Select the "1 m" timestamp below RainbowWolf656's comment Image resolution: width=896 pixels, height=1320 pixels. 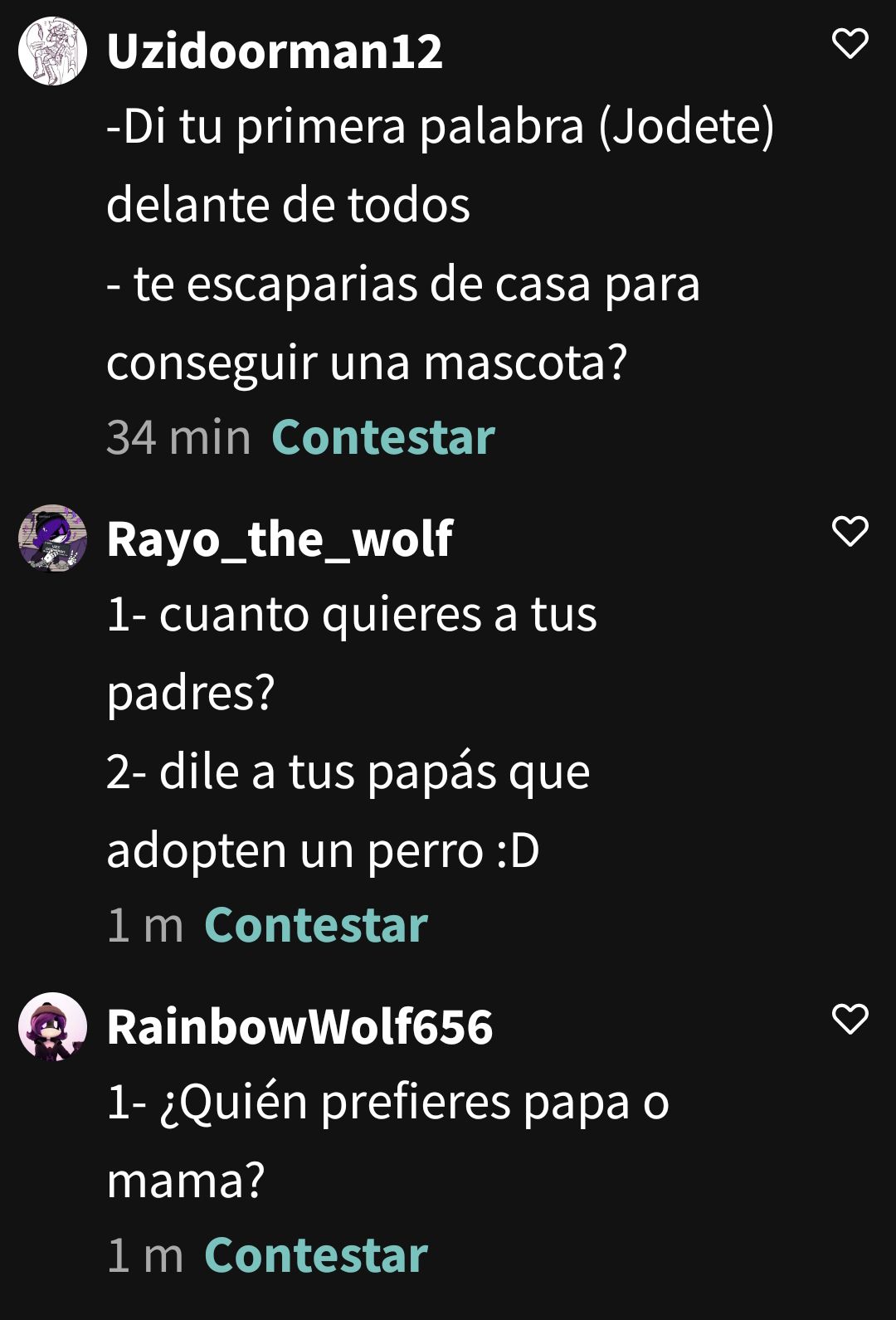(145, 1255)
